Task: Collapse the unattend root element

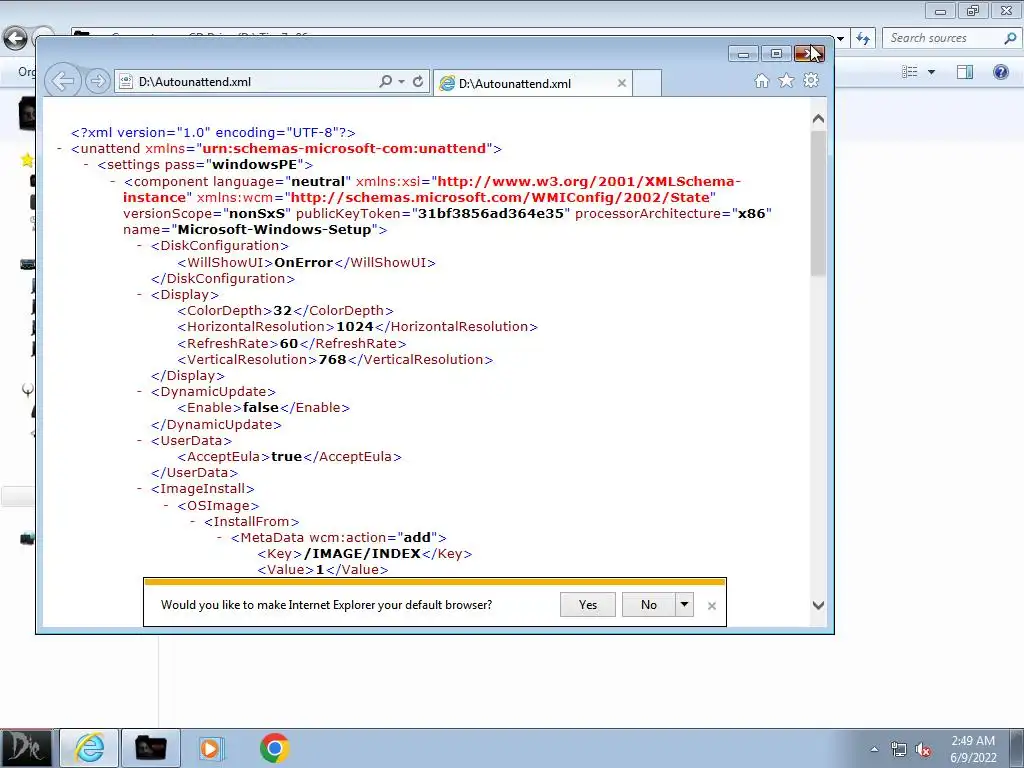Action: tap(59, 149)
